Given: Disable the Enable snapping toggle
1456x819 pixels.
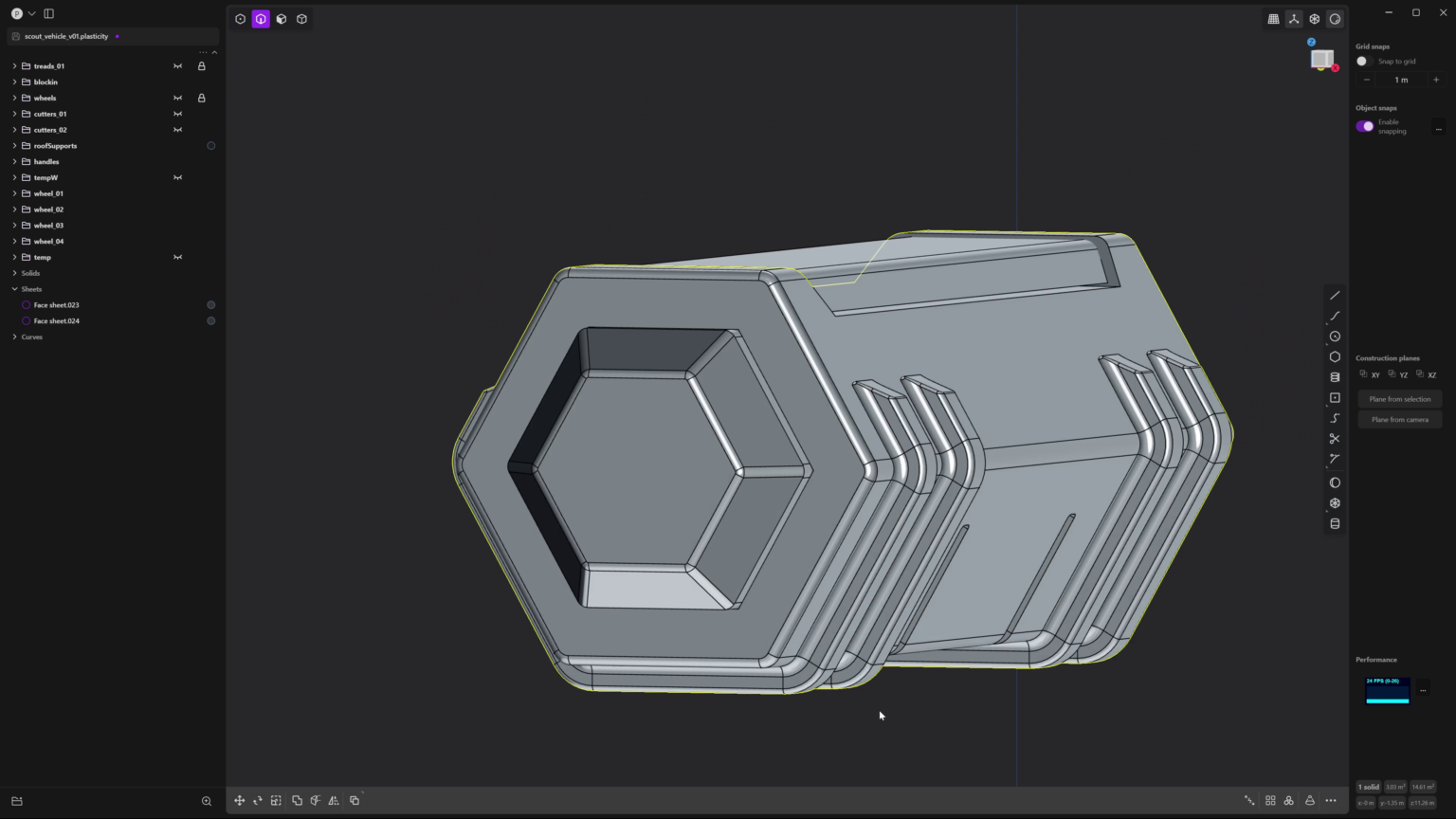Looking at the screenshot, I should (1365, 126).
